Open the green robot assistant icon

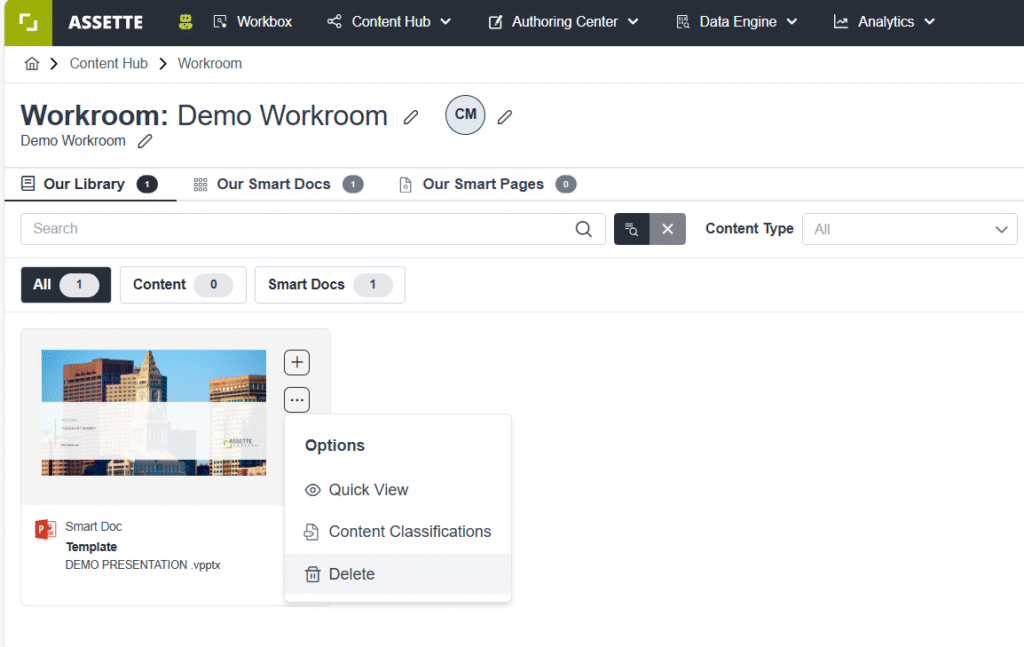185,22
